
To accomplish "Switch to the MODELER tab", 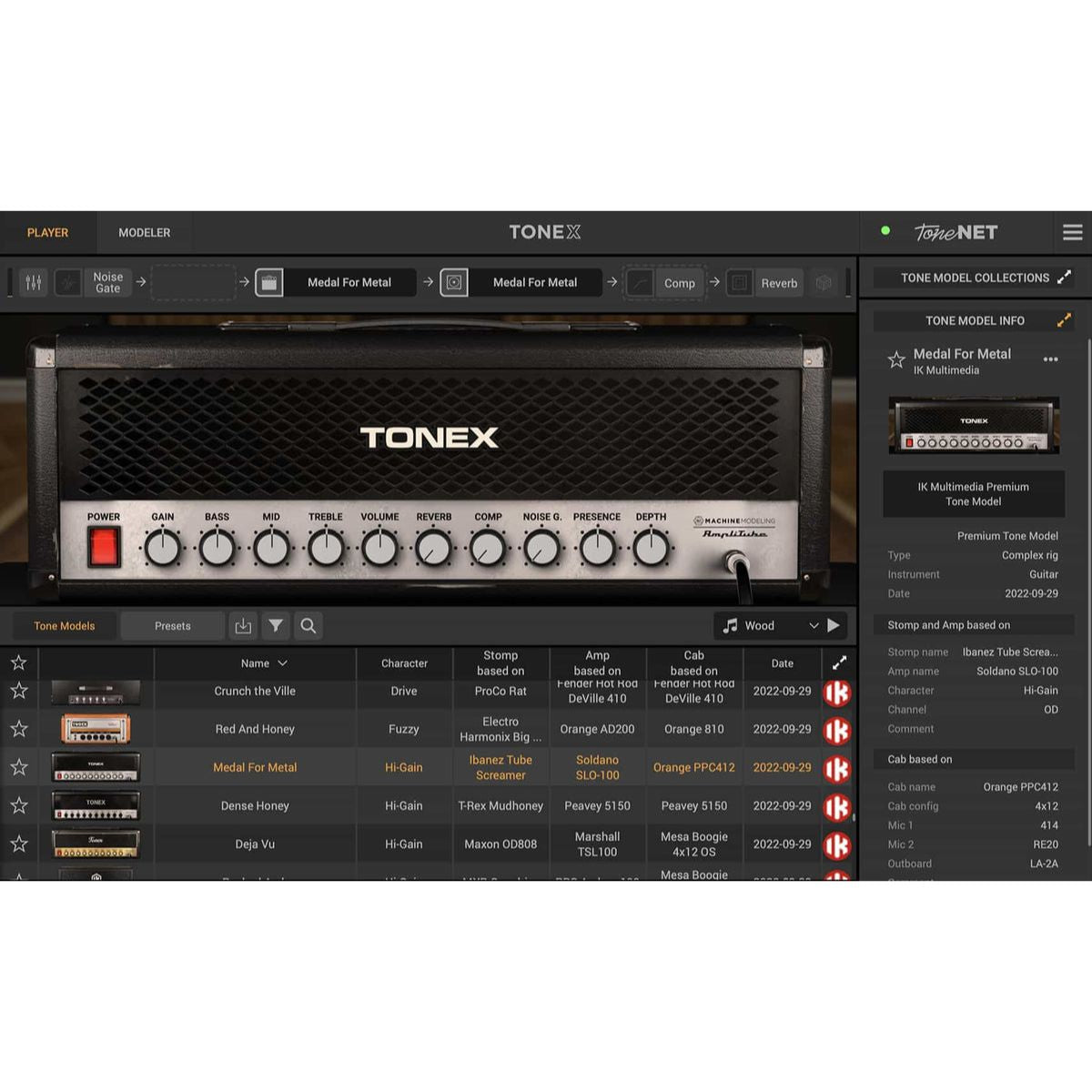I will [x=144, y=233].
